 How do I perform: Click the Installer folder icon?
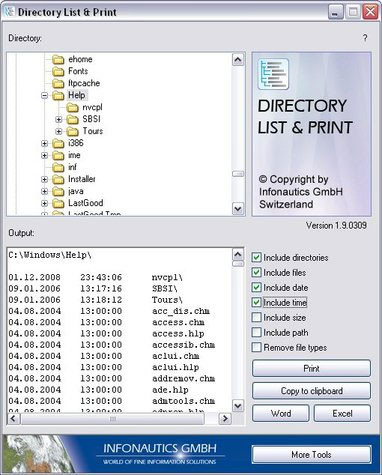pyautogui.click(x=58, y=180)
